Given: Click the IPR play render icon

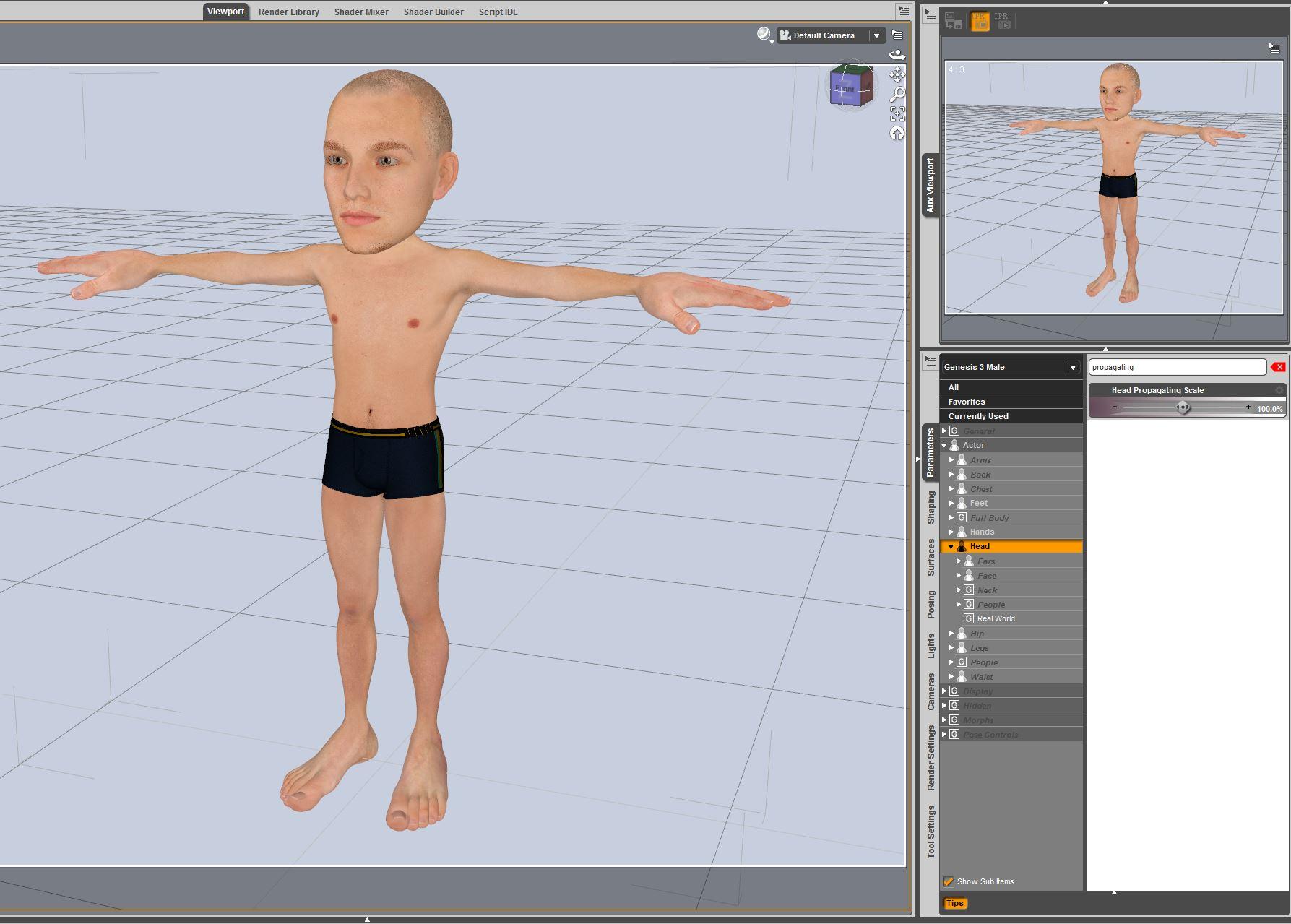Looking at the screenshot, I should 1003,21.
